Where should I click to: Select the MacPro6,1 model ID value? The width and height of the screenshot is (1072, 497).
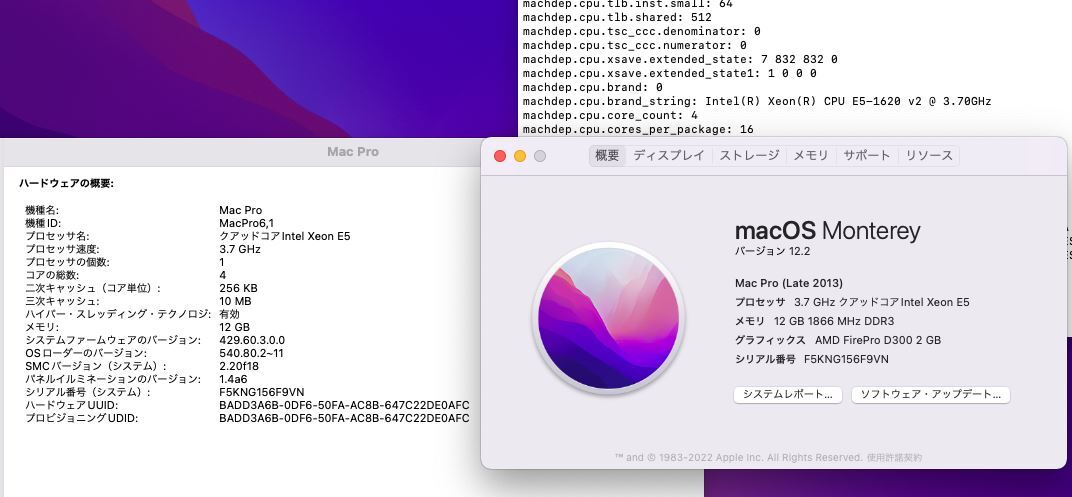click(246, 223)
